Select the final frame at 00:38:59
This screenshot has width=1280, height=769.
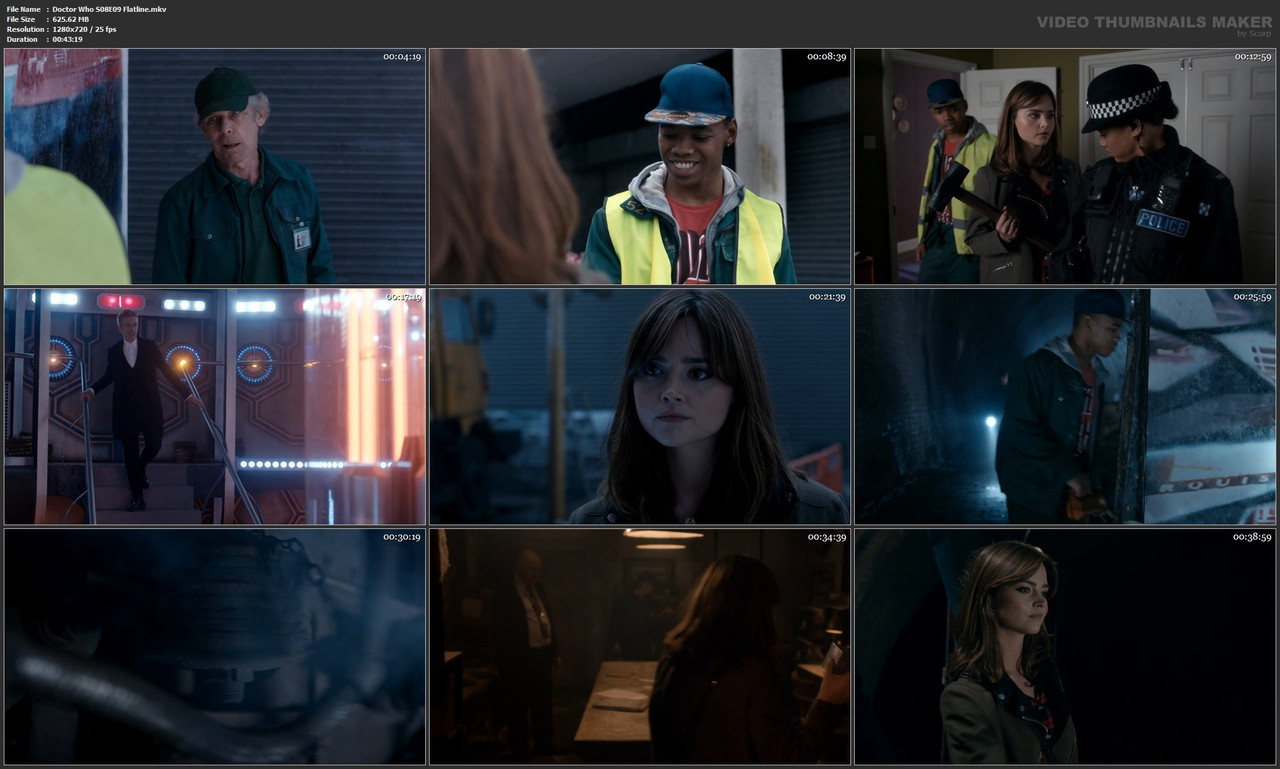click(1065, 646)
